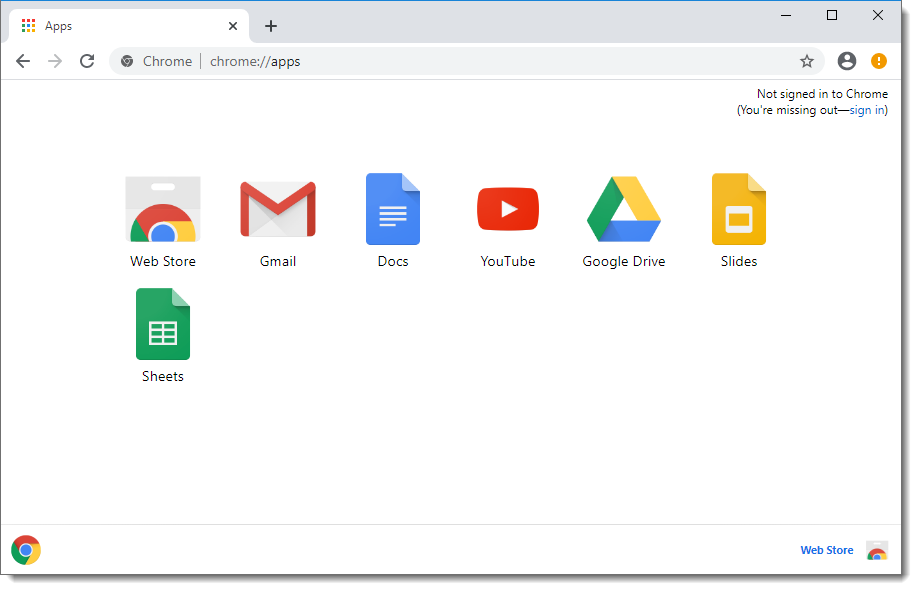Click the 'Not signed in to Chrome' text
This screenshot has width=917, height=590.
coord(822,94)
